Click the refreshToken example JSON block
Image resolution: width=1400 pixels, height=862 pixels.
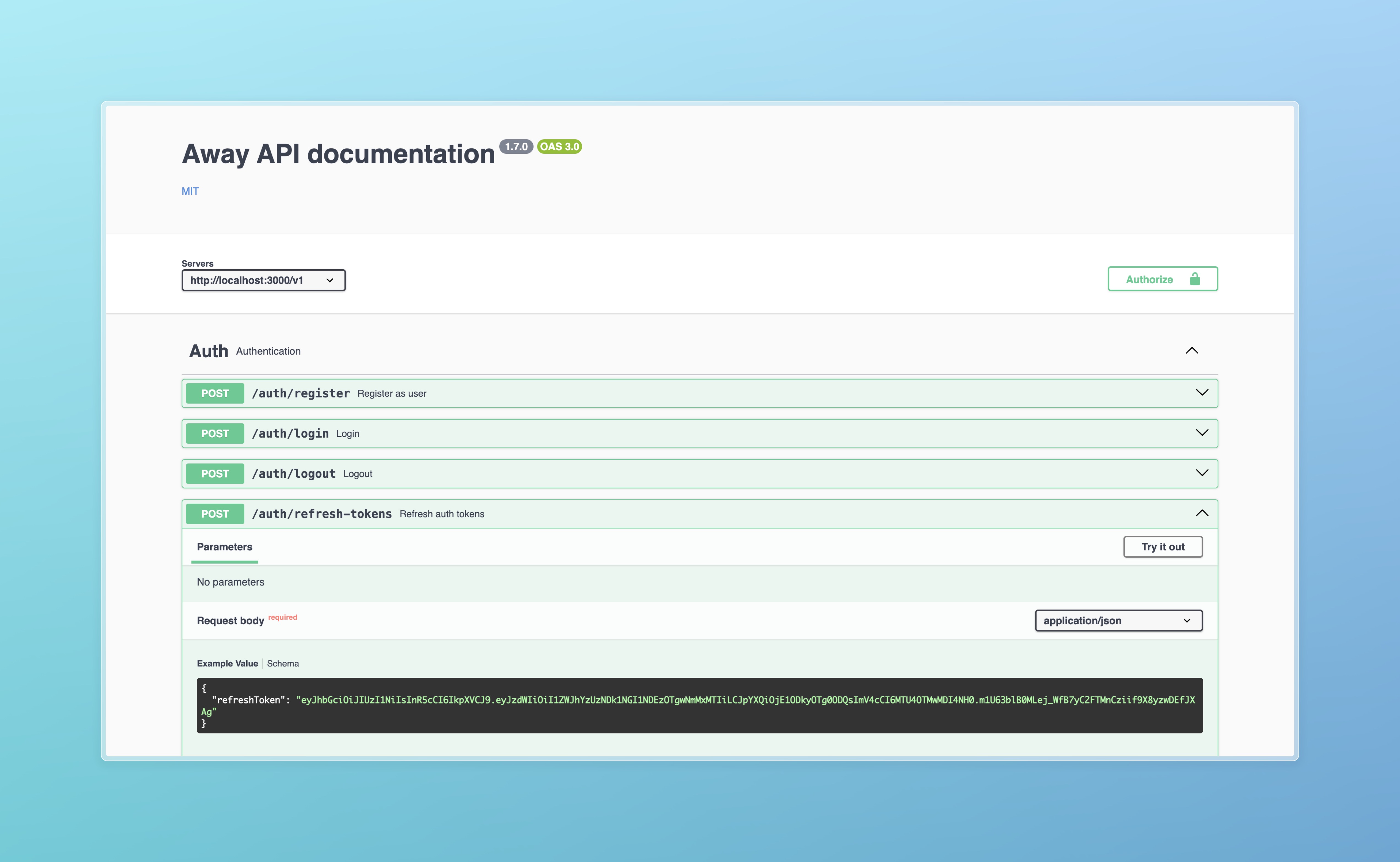(x=699, y=705)
